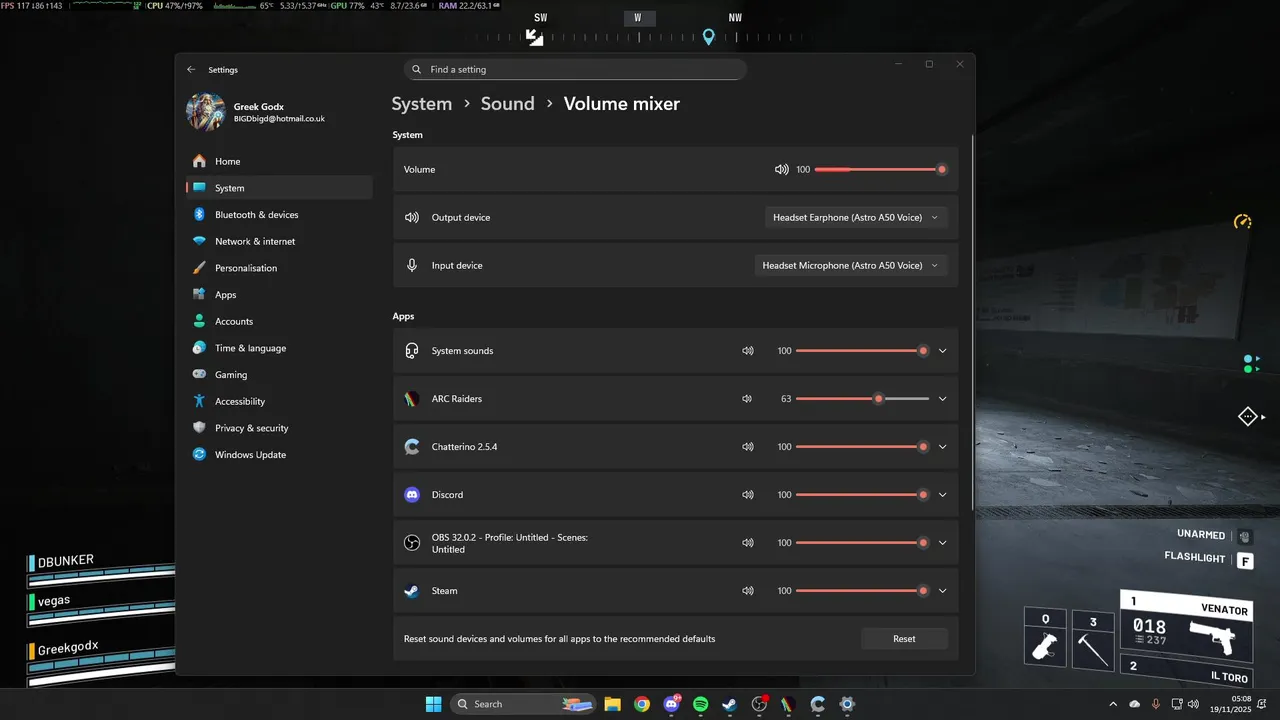
Task: Click the network icon in system tray
Action: pos(1177,704)
